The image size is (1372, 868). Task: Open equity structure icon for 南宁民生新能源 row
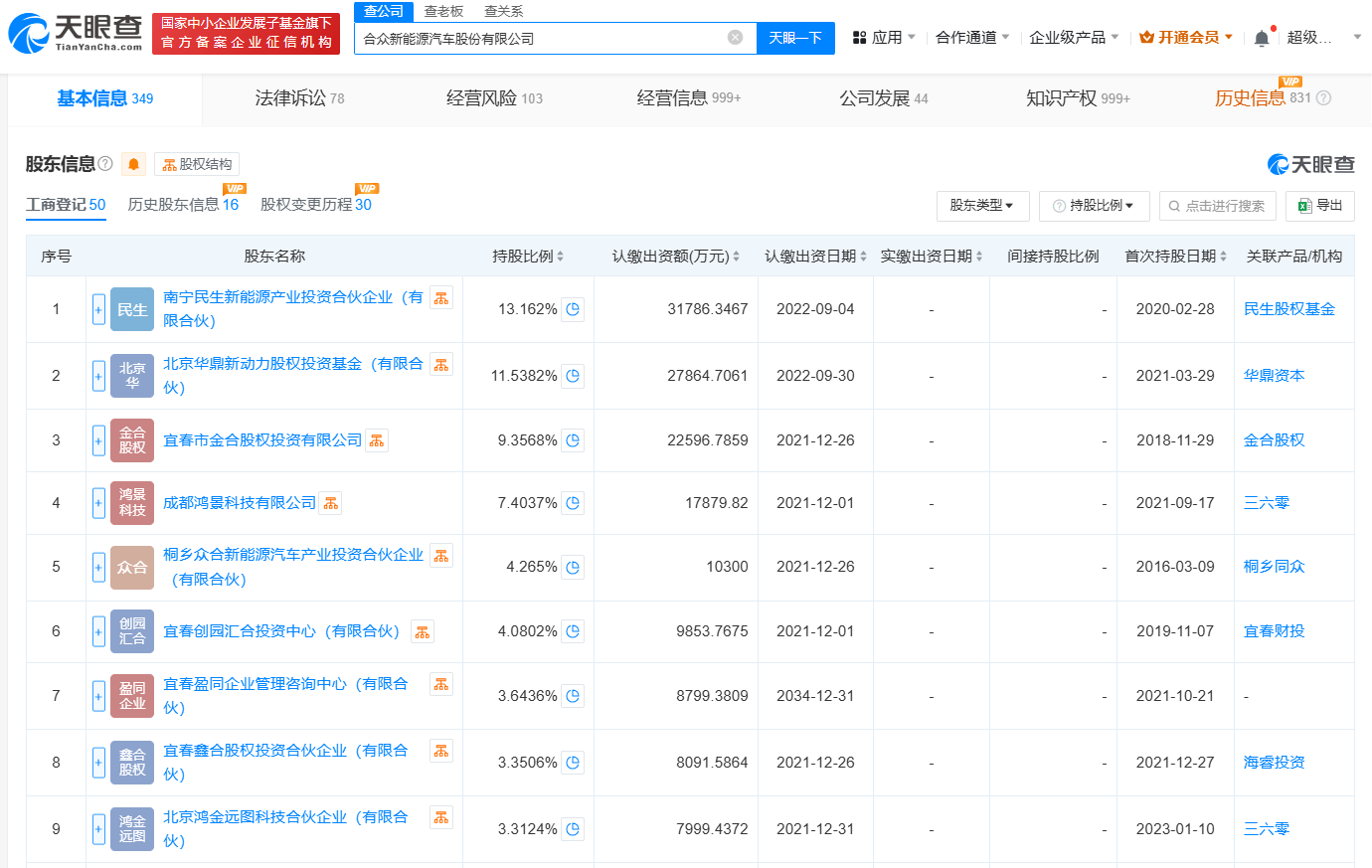point(441,297)
